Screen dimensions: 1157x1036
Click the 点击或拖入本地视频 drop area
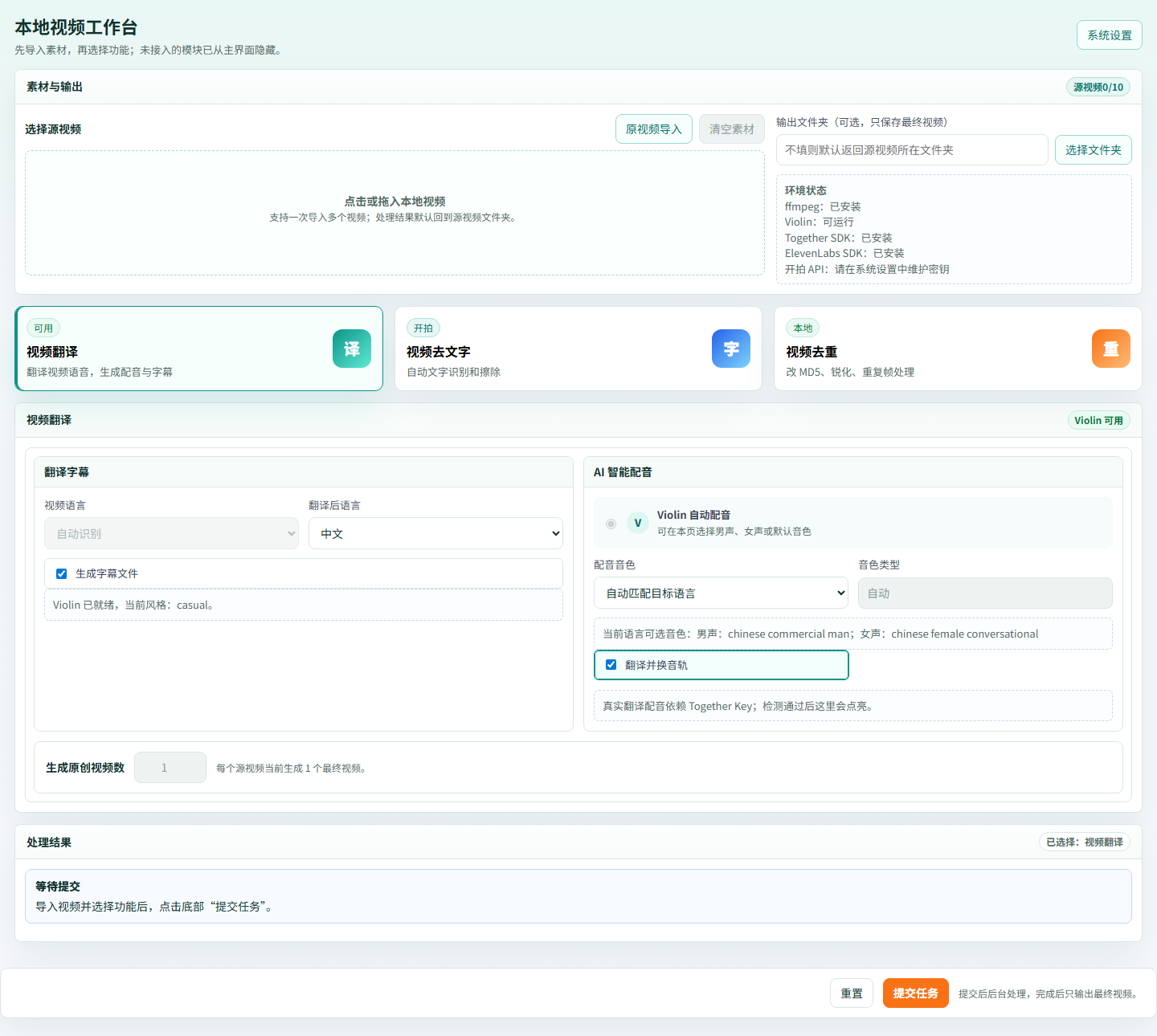tap(395, 213)
